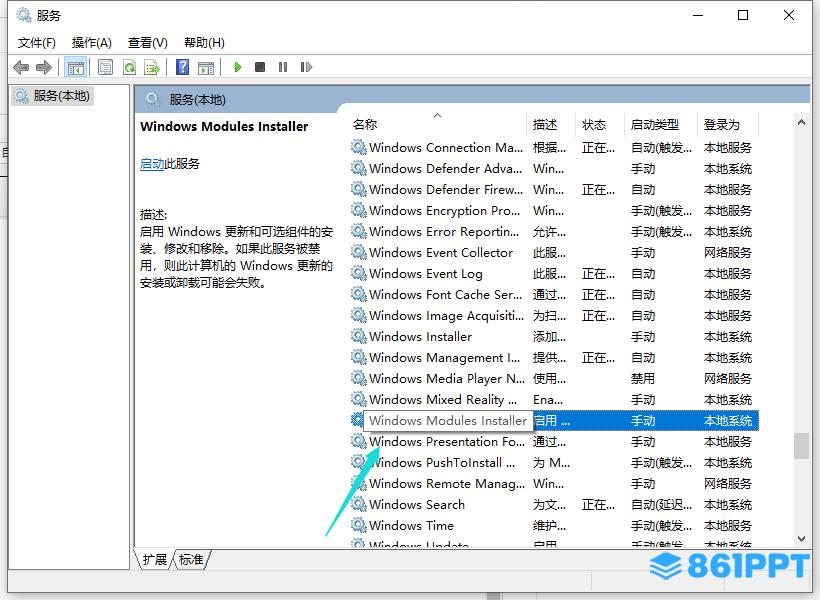Refresh the services list from the toolbar
This screenshot has width=820, height=600.
tap(129, 67)
